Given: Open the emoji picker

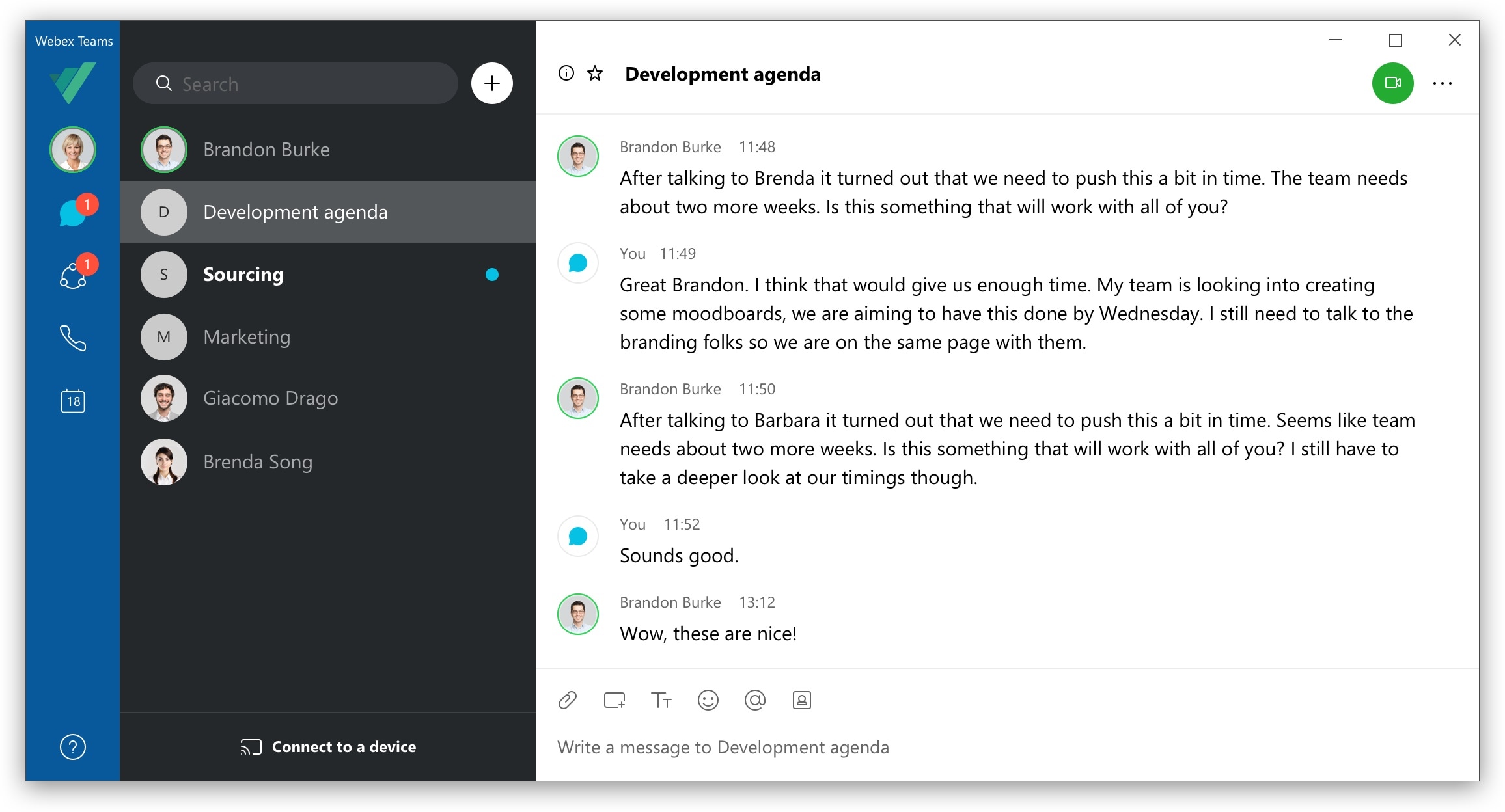Looking at the screenshot, I should pos(708,700).
